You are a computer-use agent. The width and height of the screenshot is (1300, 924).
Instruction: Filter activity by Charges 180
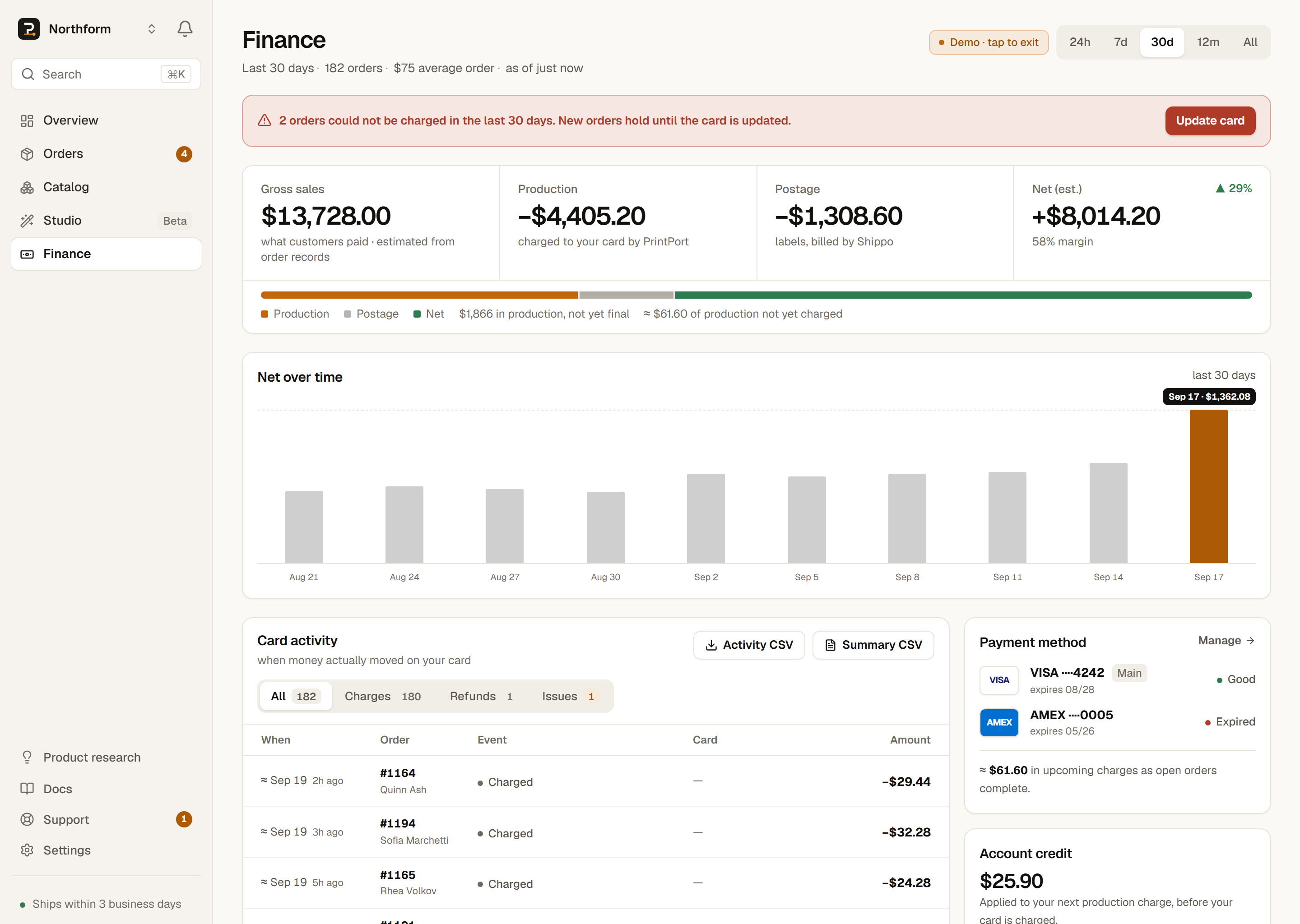click(x=383, y=697)
